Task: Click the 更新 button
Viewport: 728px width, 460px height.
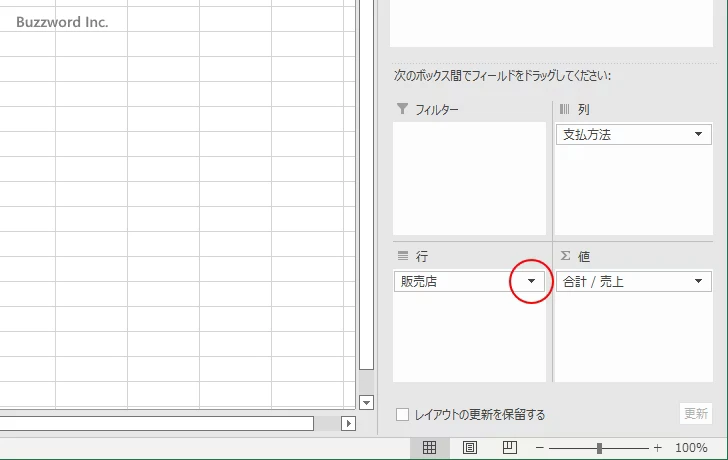Action: [696, 414]
